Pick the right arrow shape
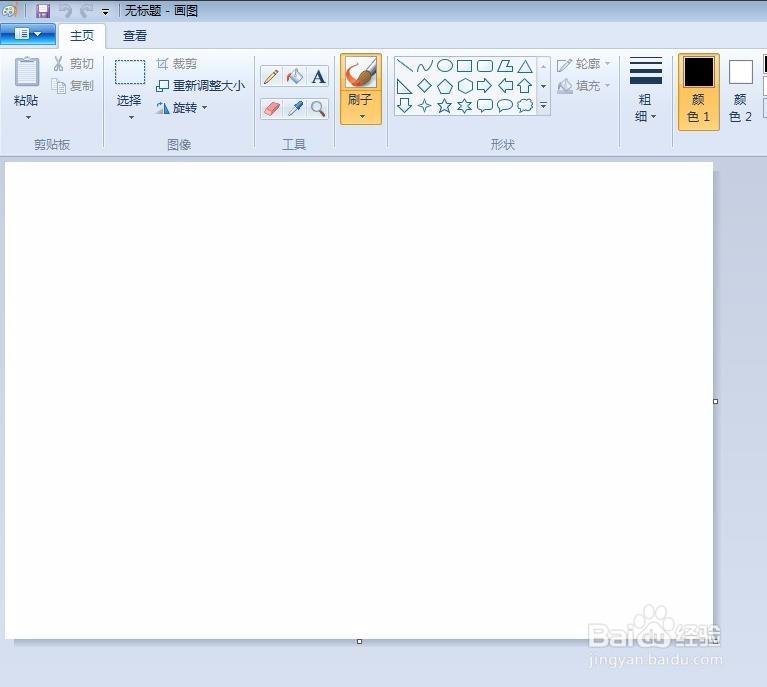 tap(484, 86)
